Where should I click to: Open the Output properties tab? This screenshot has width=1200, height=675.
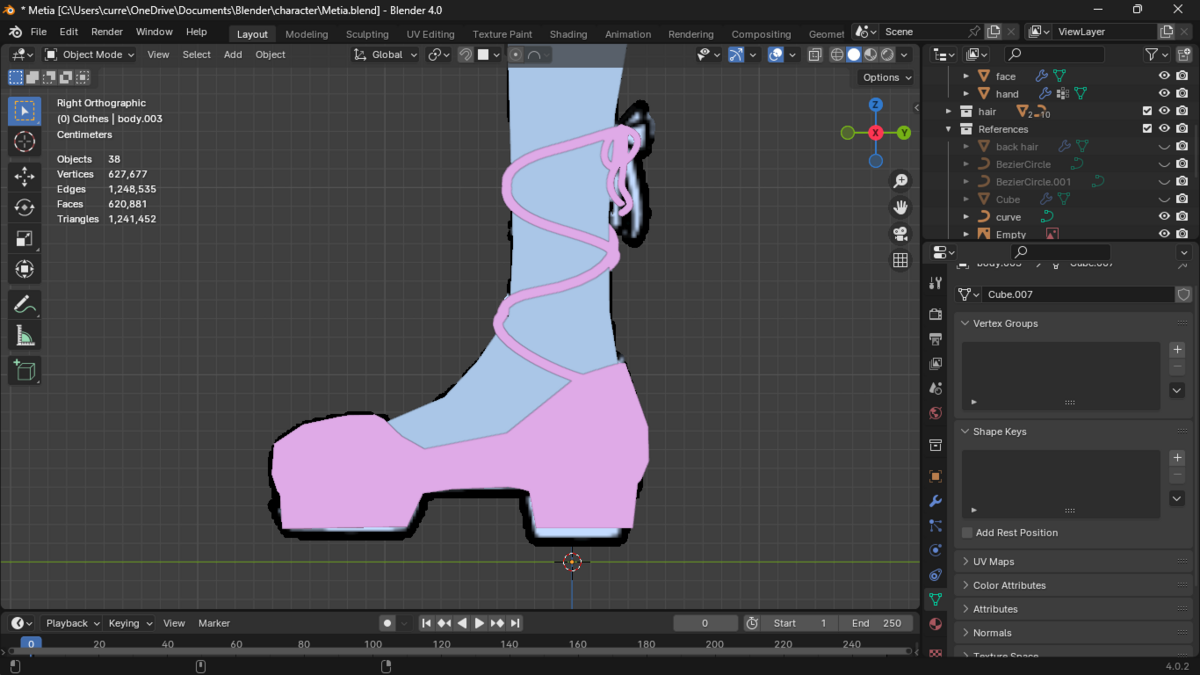[x=935, y=339]
